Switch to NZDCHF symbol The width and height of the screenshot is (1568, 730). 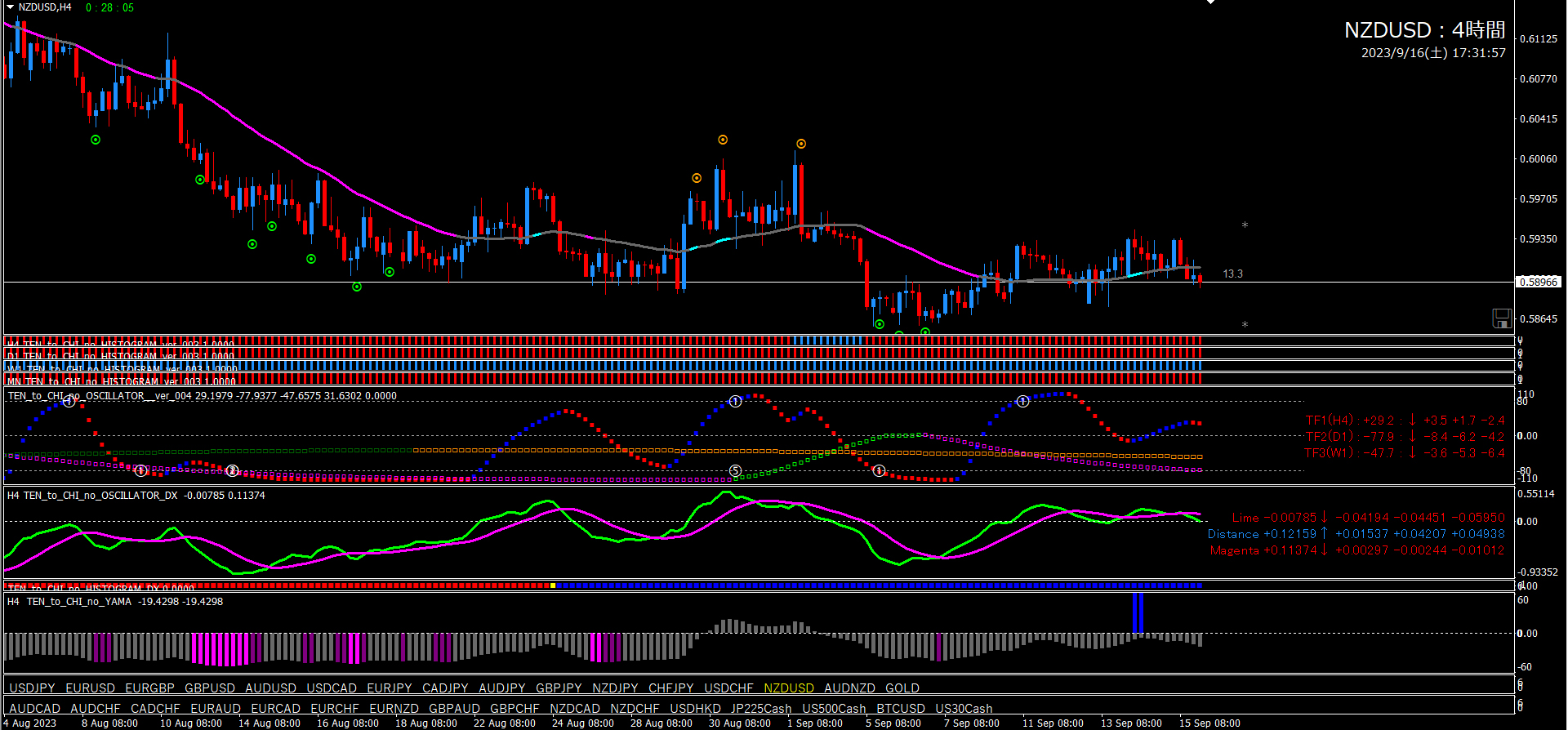pyautogui.click(x=635, y=709)
